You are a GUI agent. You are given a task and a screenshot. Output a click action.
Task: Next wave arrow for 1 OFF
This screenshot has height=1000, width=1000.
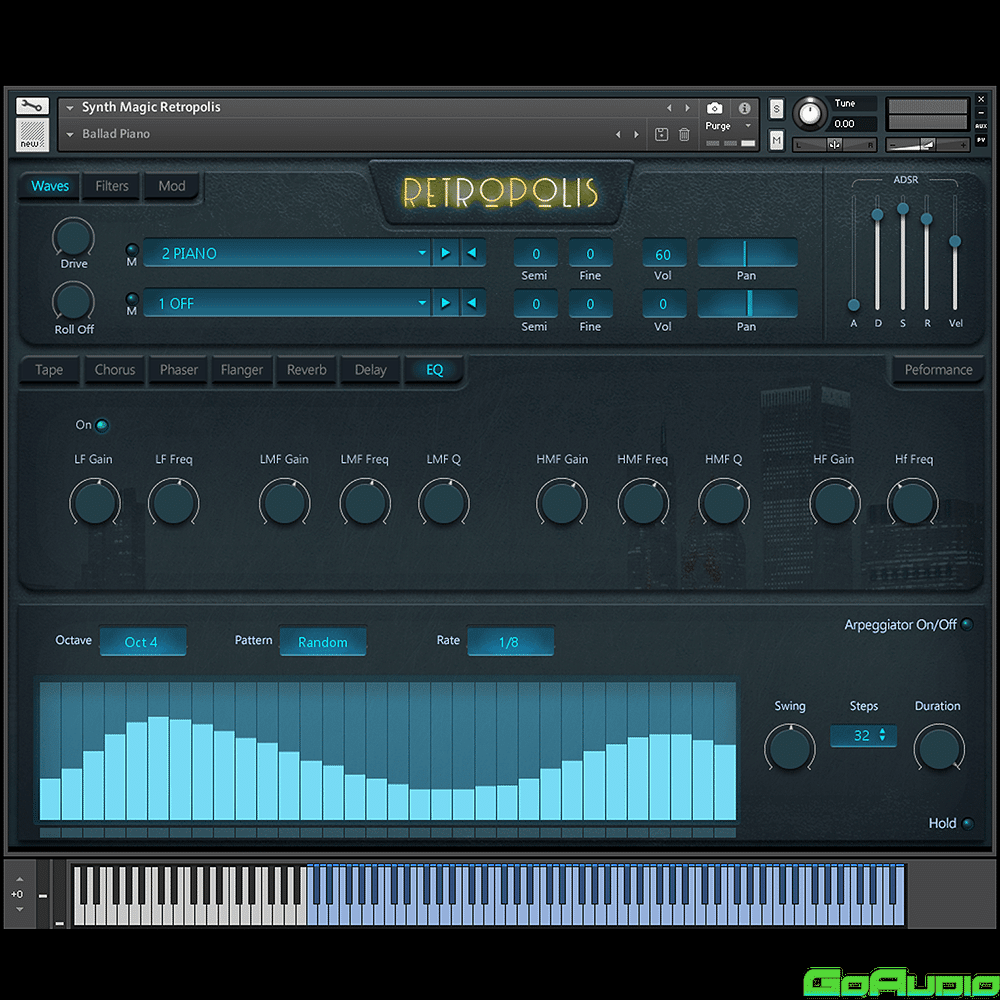click(x=446, y=303)
